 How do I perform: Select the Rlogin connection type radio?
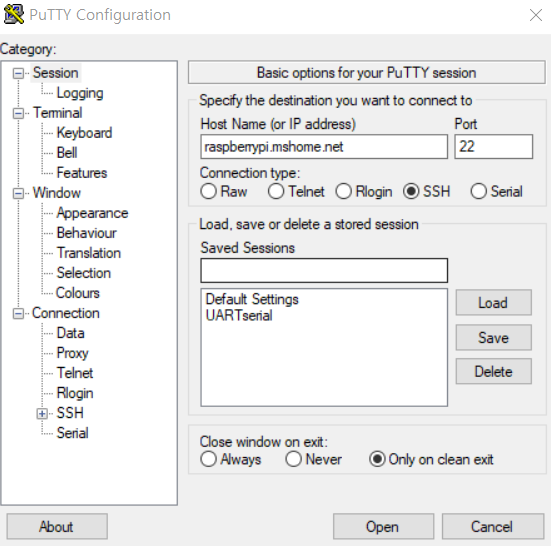tap(343, 191)
